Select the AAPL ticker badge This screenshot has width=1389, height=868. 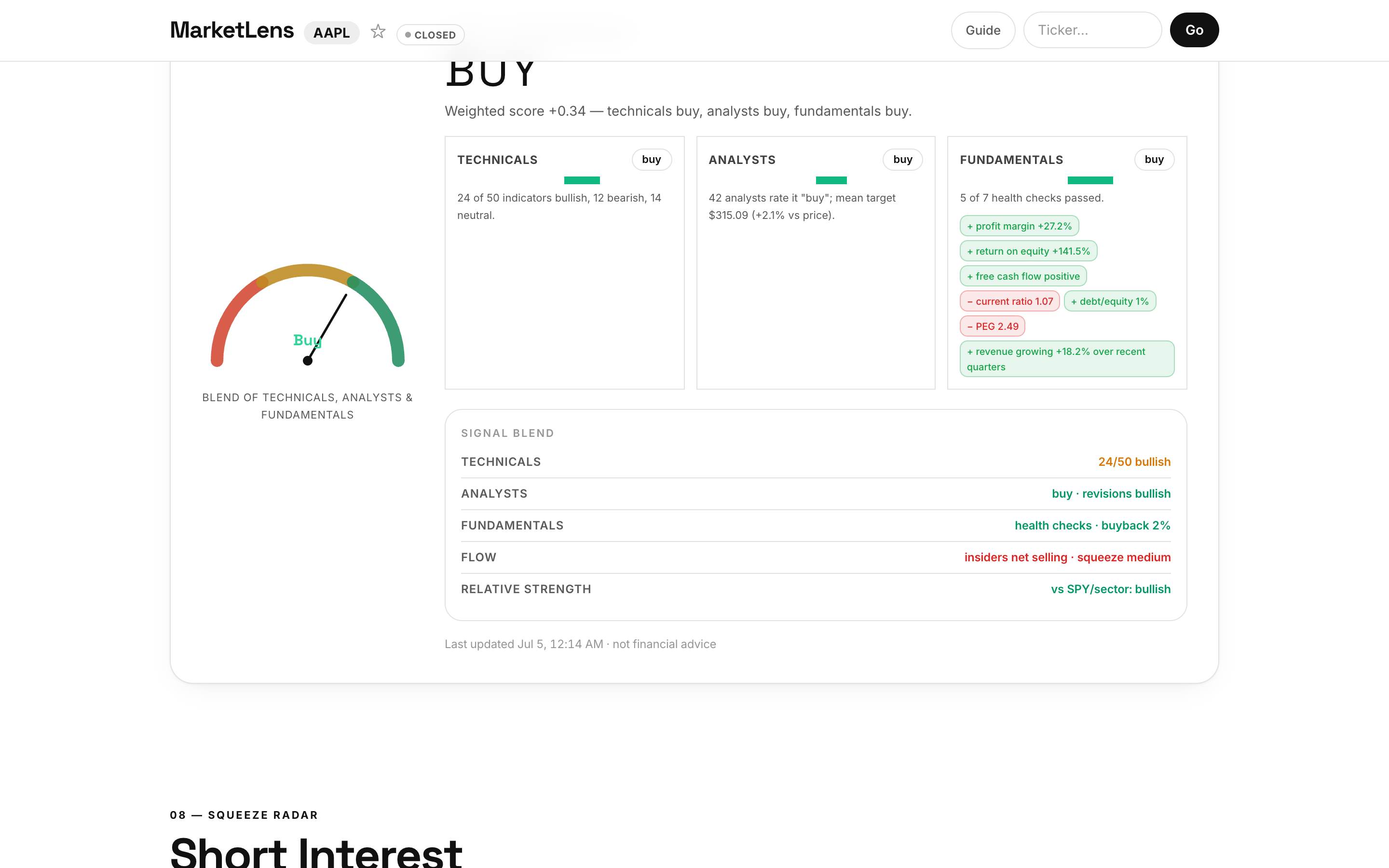pos(331,33)
